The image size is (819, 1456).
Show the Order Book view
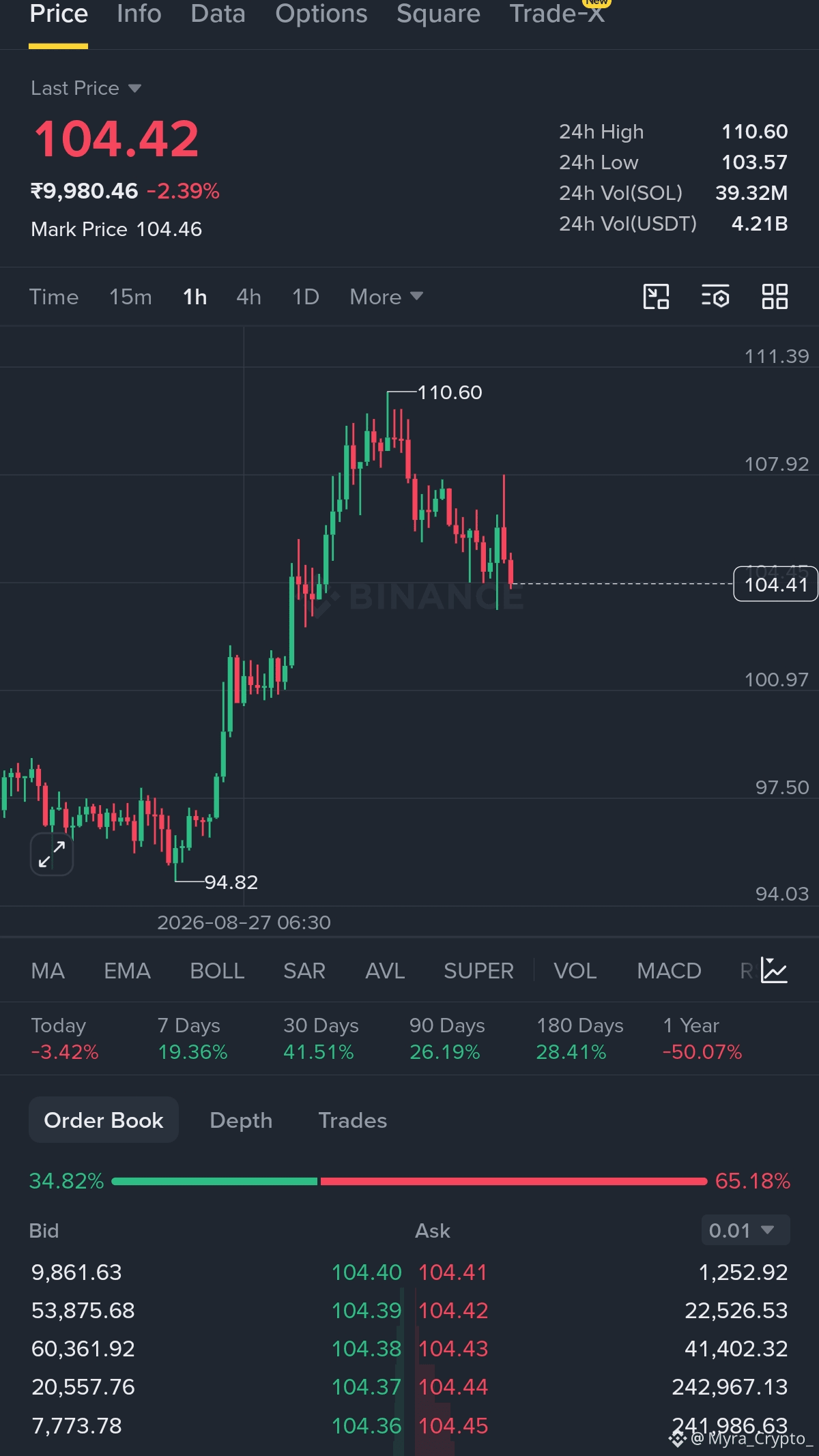pos(104,1120)
